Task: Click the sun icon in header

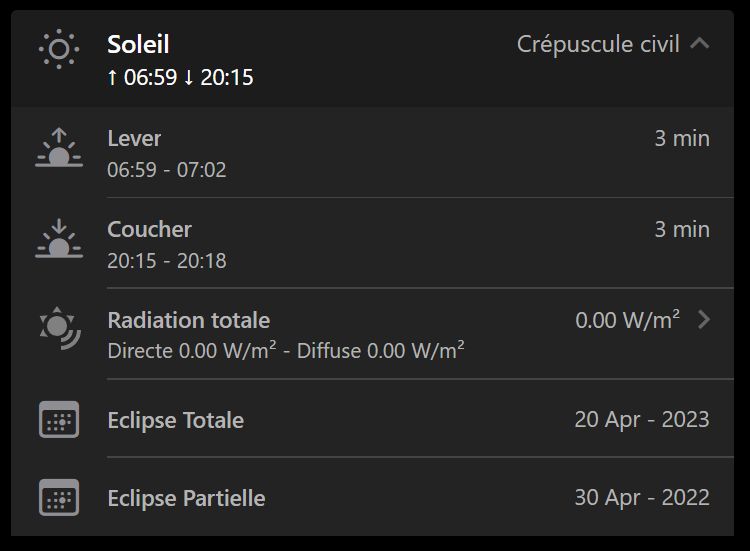Action: (x=59, y=49)
